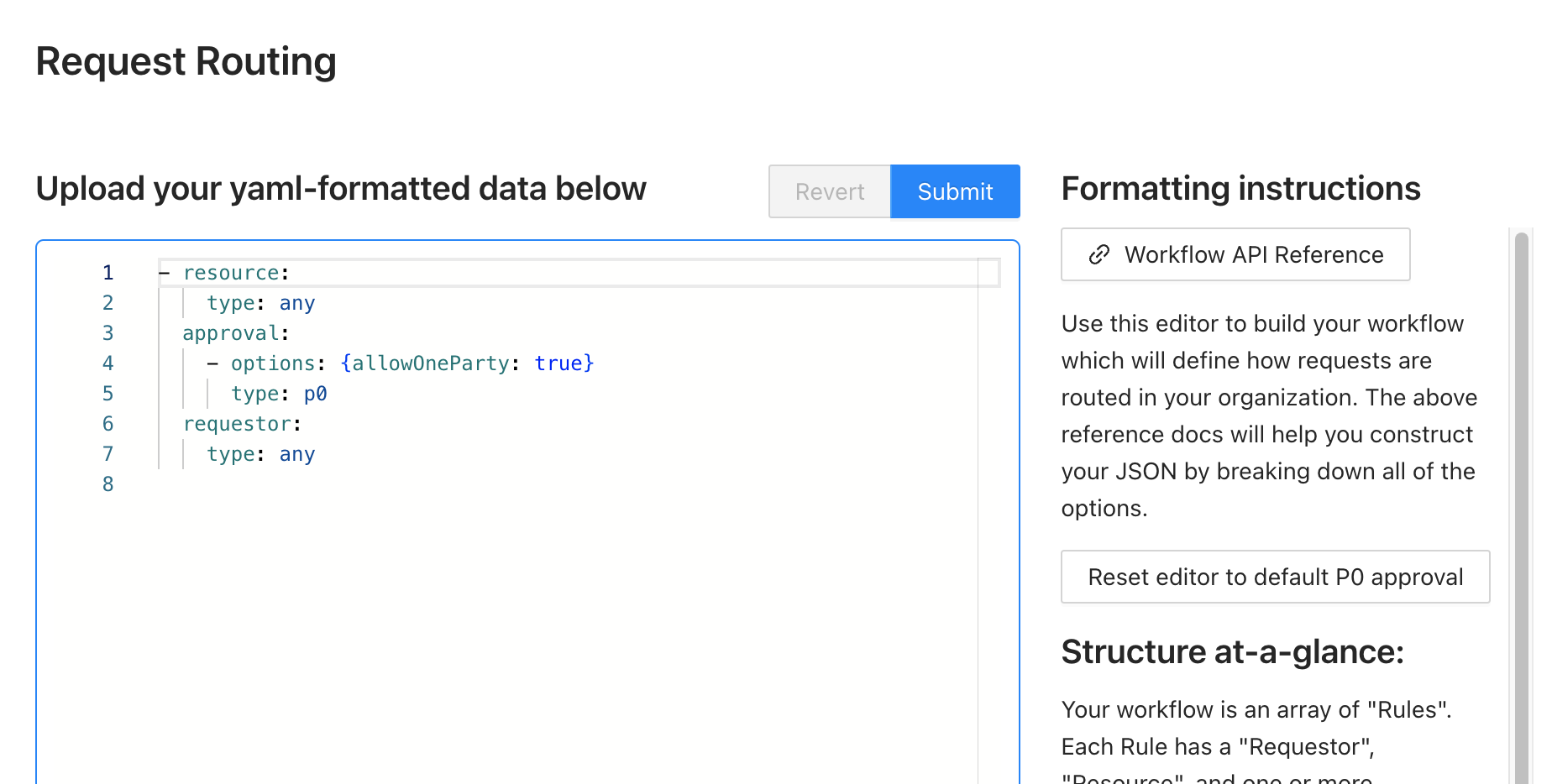Click the 'any' value on line 2

297,303
